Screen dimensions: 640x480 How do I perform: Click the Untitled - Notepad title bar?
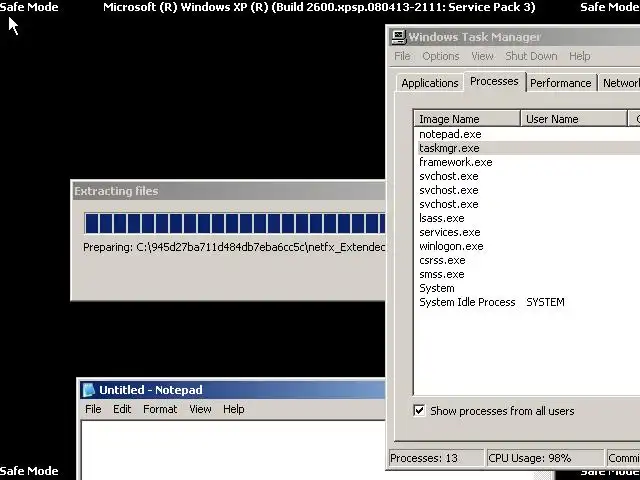tap(232, 390)
